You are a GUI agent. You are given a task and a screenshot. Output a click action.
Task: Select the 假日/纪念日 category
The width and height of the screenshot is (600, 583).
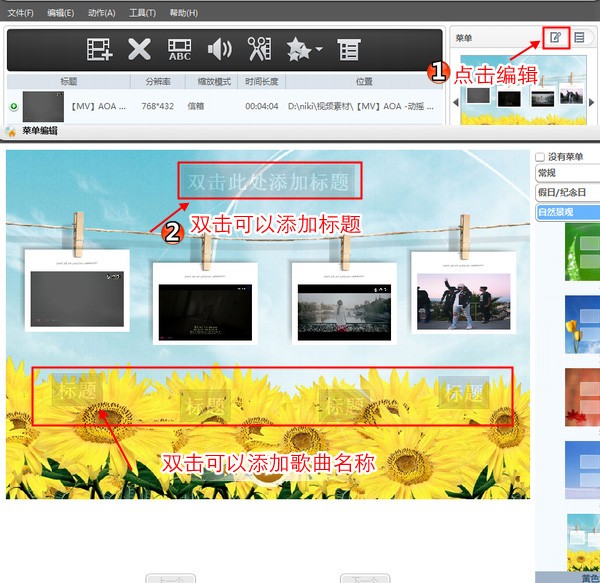pyautogui.click(x=567, y=192)
